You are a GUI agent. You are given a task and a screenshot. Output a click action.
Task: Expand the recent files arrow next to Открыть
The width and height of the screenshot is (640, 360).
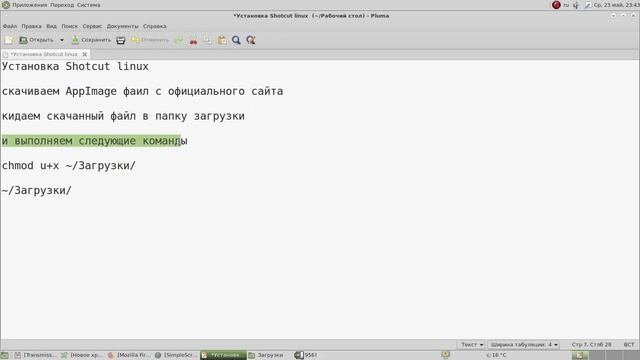pos(62,40)
